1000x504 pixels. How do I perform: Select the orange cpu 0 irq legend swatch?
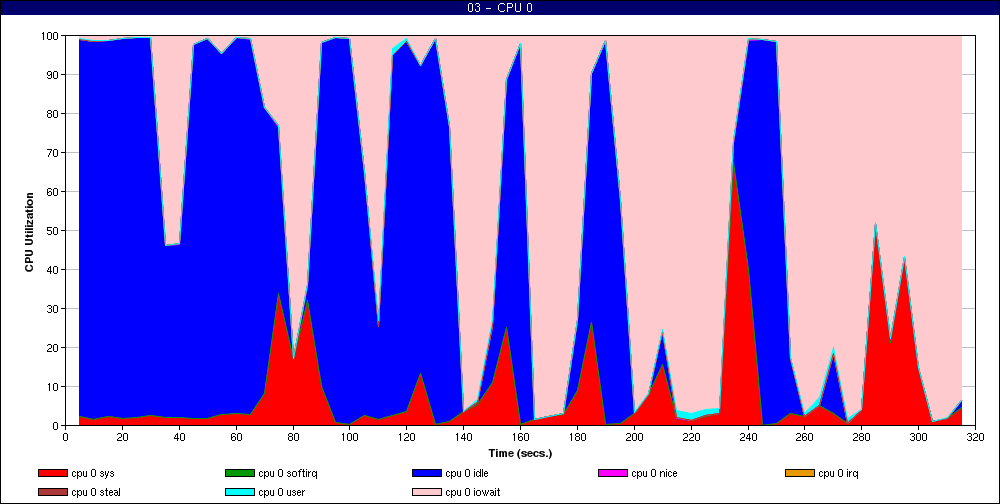click(x=800, y=472)
